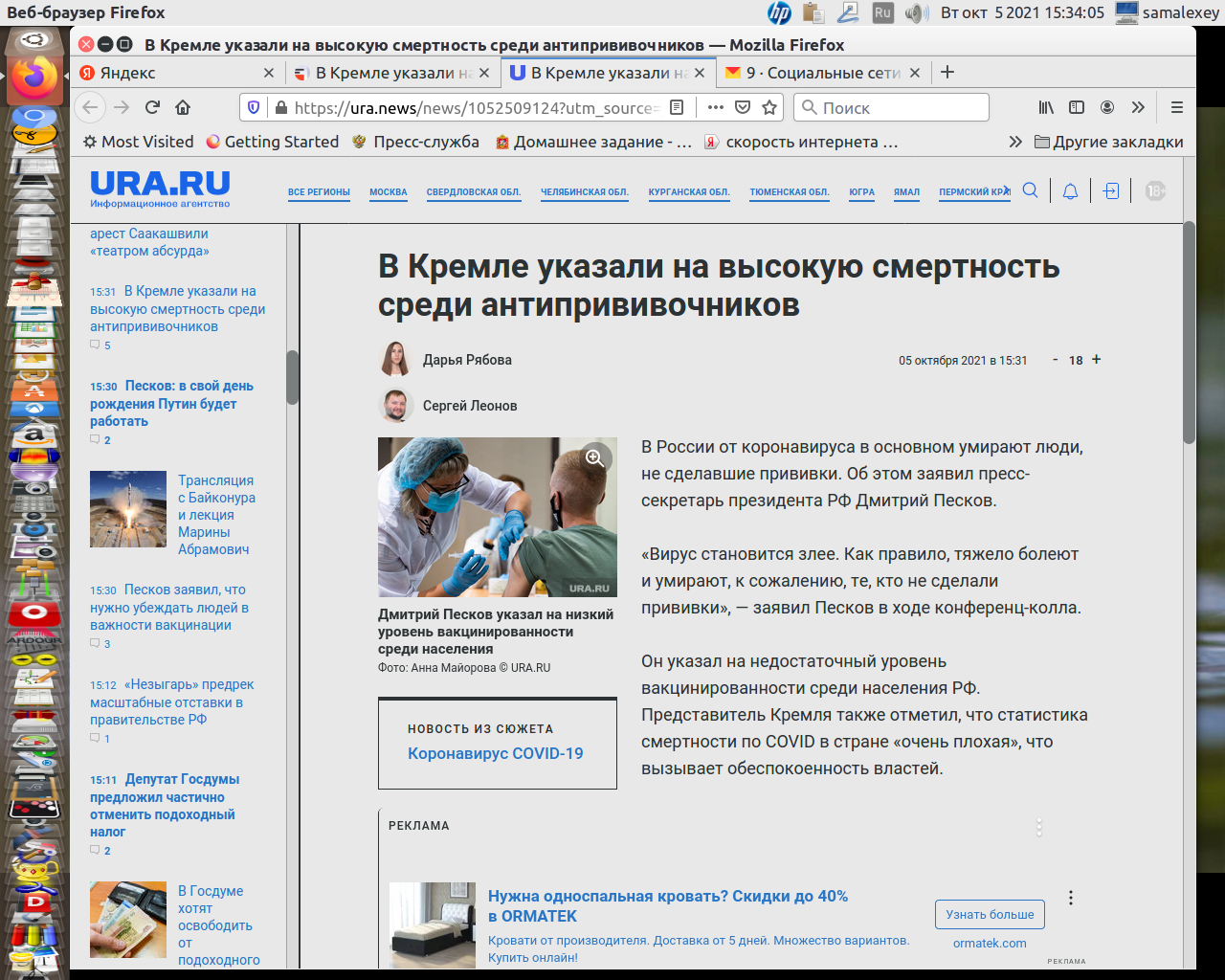This screenshot has width=1225, height=980.
Task: Select СВЕРДЛОВСКАЯ ОБЛ. menu item
Action: click(474, 192)
